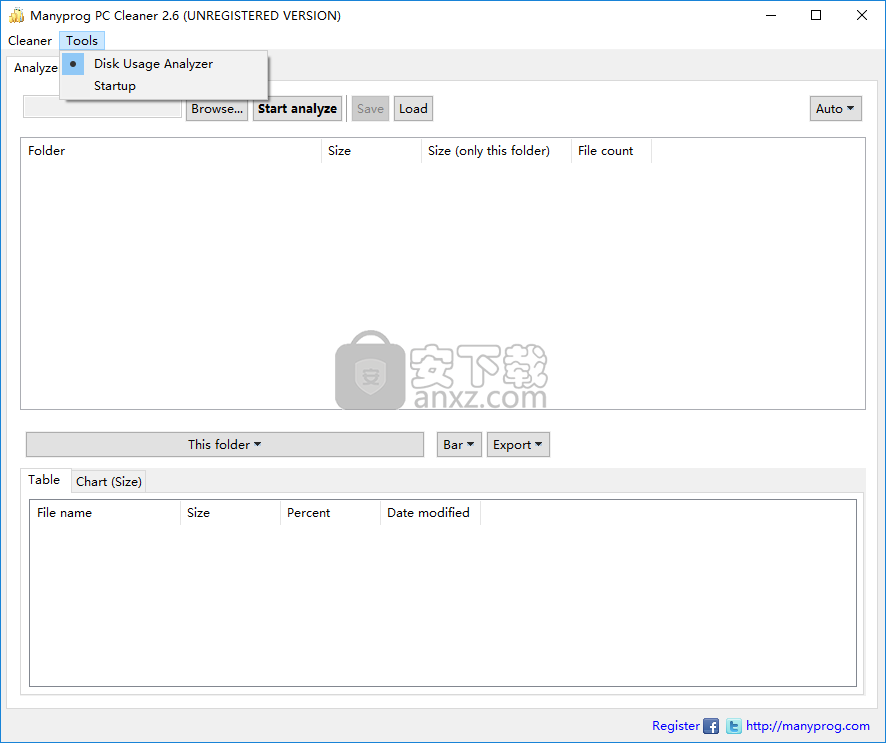
Task: Close the PC Cleaner window
Action: [862, 15]
